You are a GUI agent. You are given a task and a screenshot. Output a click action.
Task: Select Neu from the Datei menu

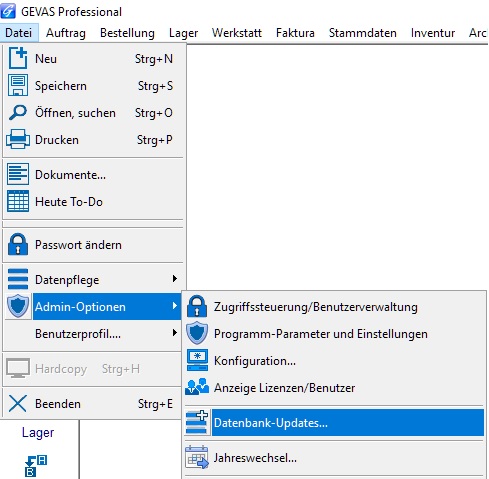click(x=93, y=59)
